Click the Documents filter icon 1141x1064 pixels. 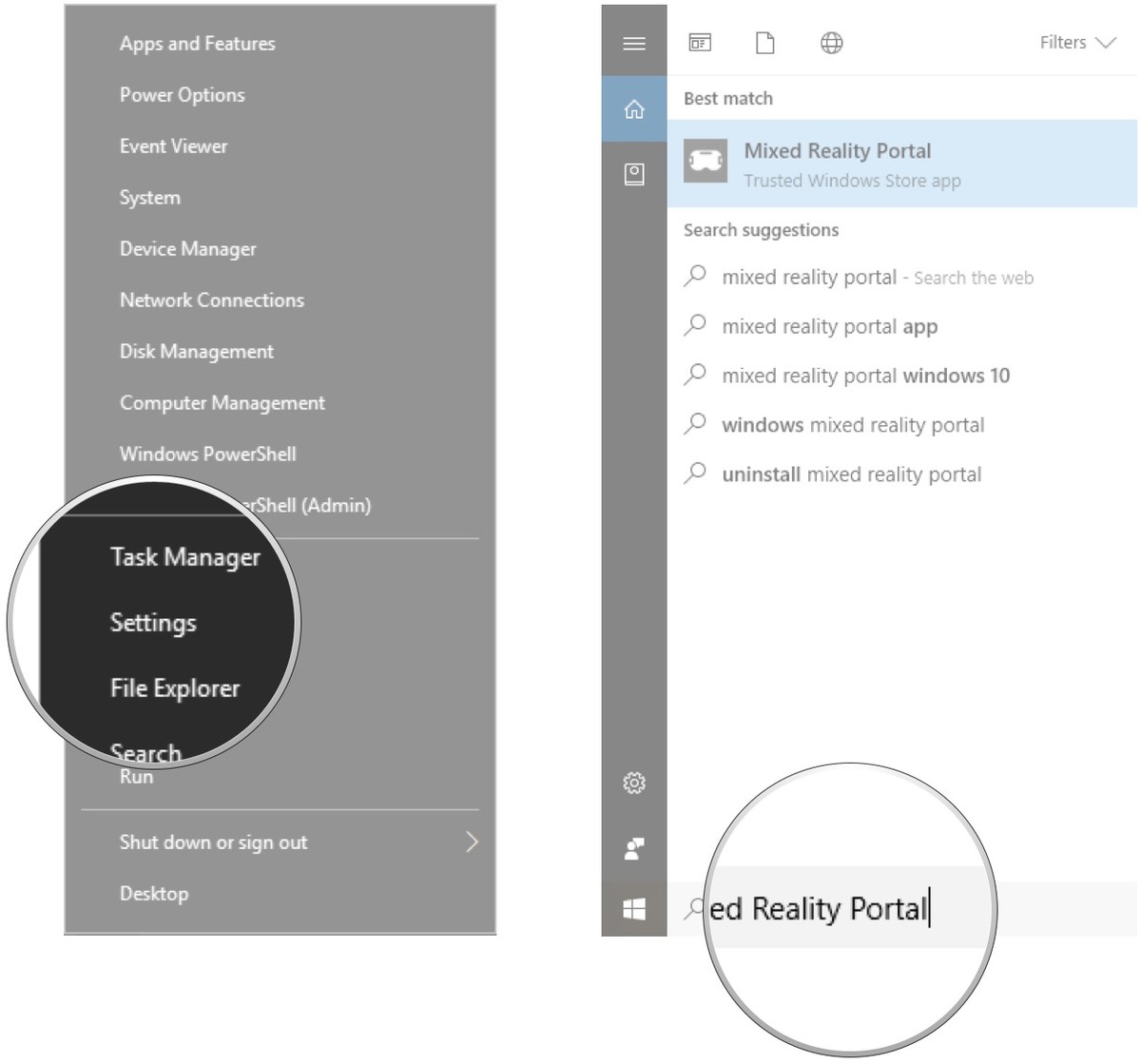764,43
